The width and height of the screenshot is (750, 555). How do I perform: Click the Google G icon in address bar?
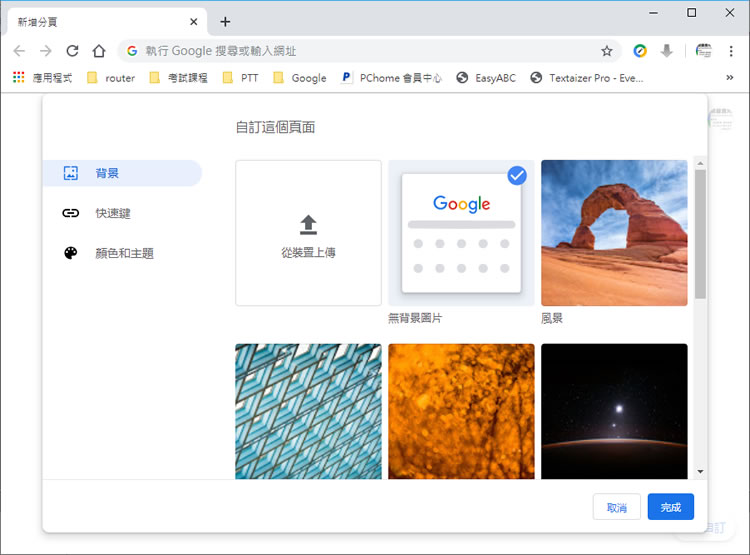click(x=132, y=51)
